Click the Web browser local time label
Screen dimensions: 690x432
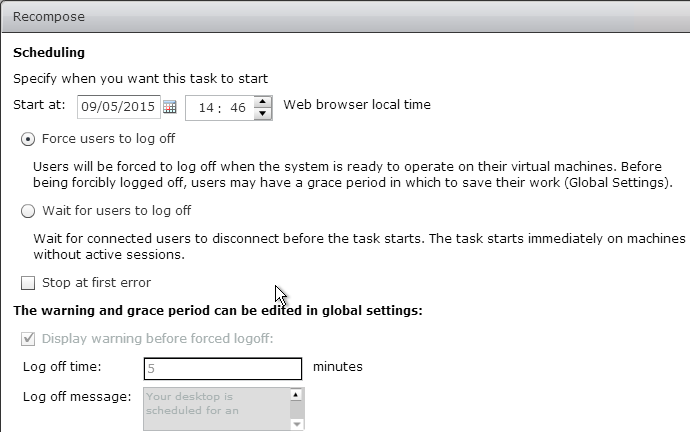click(x=357, y=105)
